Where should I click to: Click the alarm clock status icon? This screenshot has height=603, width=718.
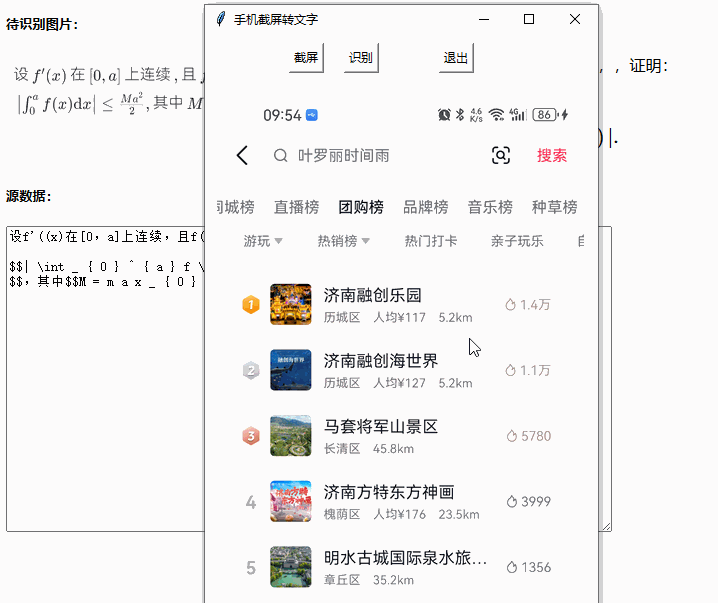[444, 114]
